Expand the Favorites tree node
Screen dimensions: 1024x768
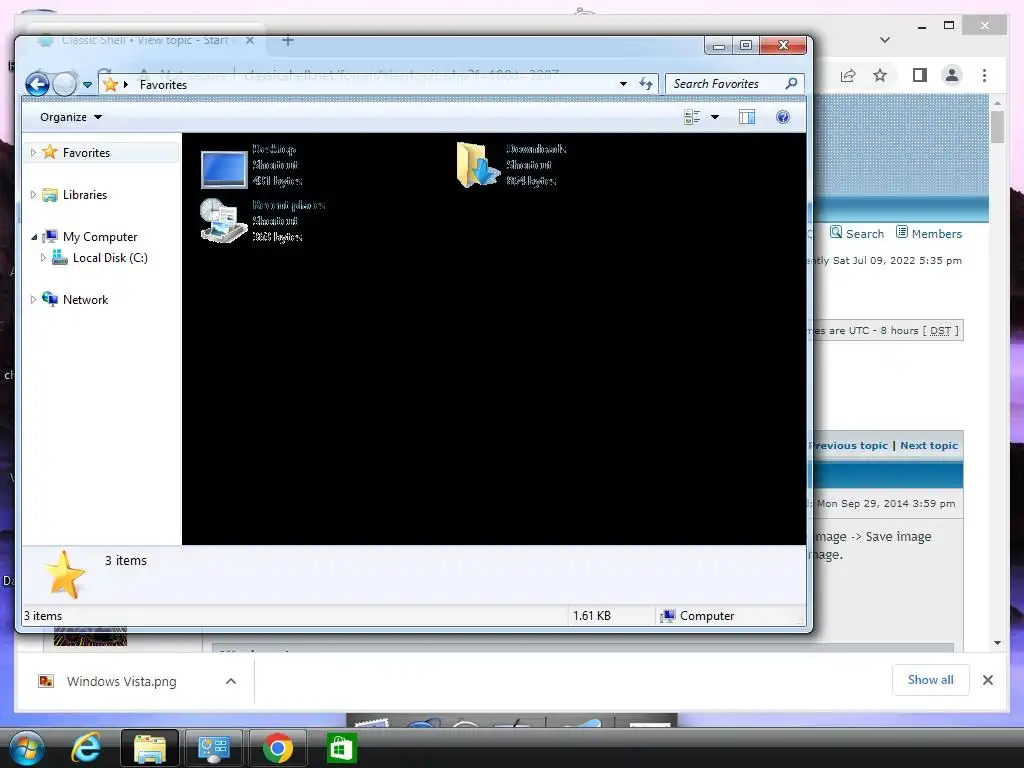pyautogui.click(x=33, y=153)
